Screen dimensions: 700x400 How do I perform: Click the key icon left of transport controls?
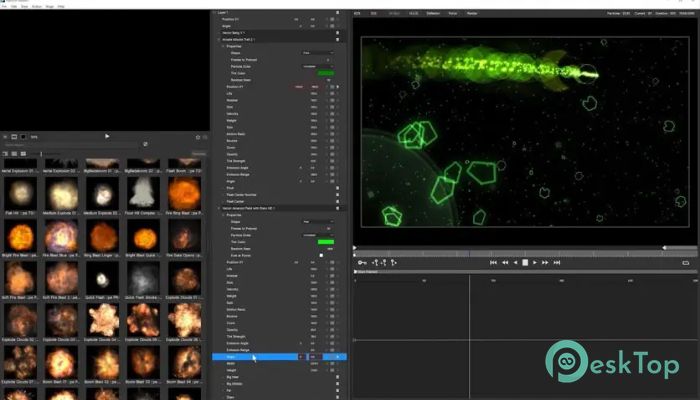(x=362, y=262)
